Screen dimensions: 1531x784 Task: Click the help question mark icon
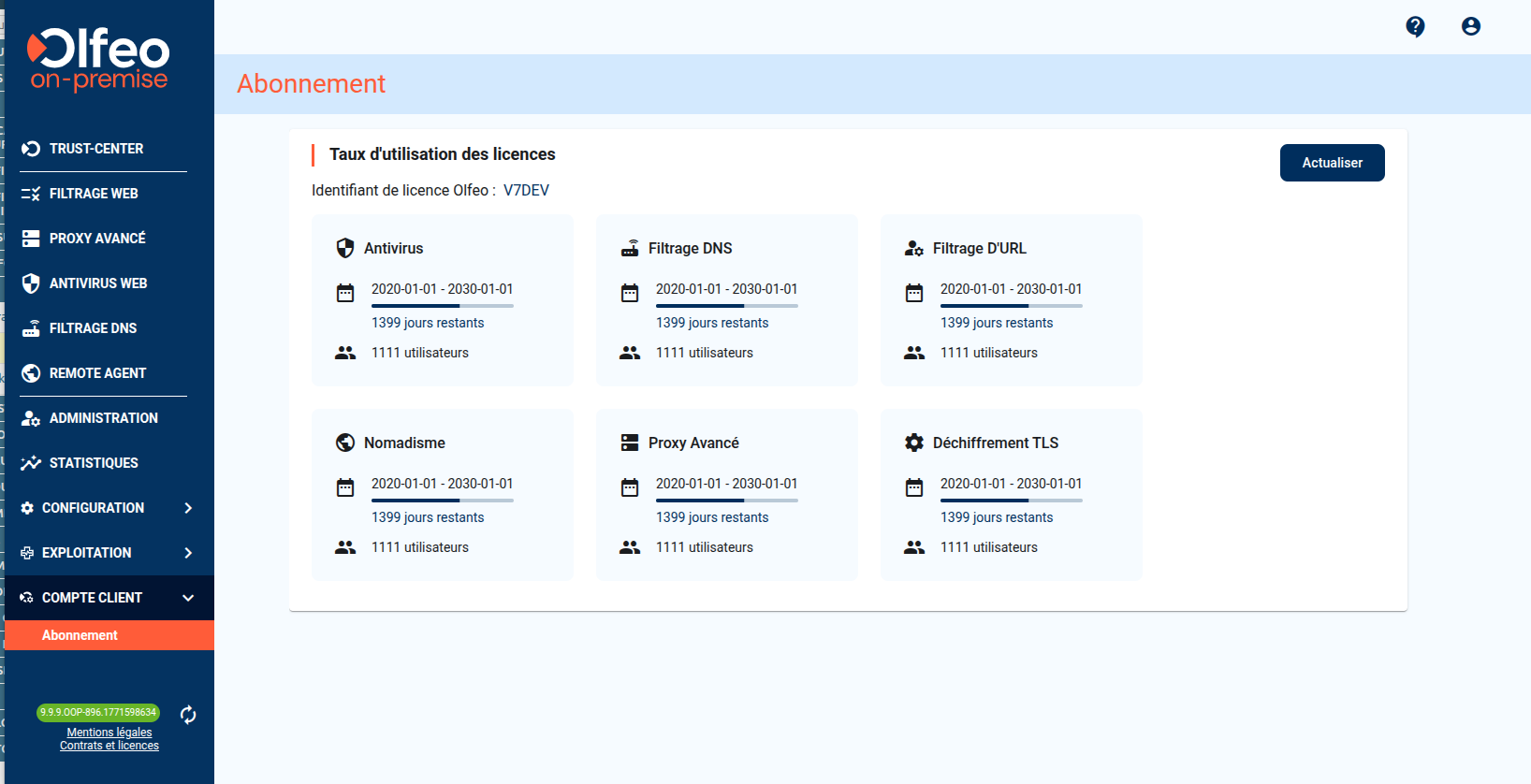(1415, 26)
